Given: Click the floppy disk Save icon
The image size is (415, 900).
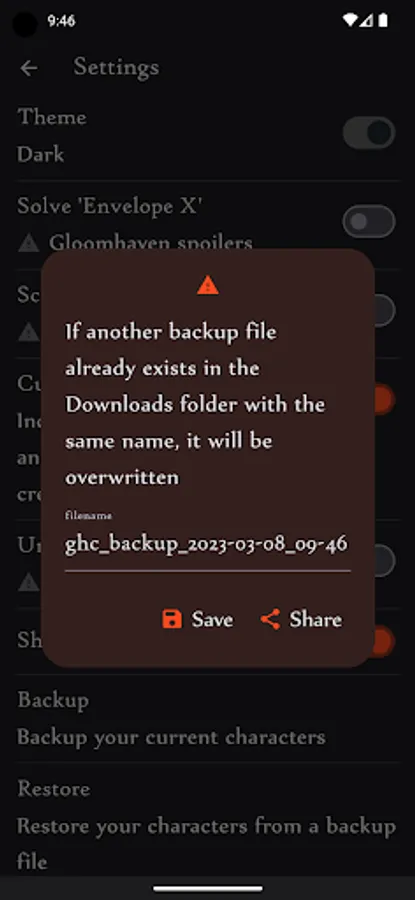Looking at the screenshot, I should coord(172,619).
